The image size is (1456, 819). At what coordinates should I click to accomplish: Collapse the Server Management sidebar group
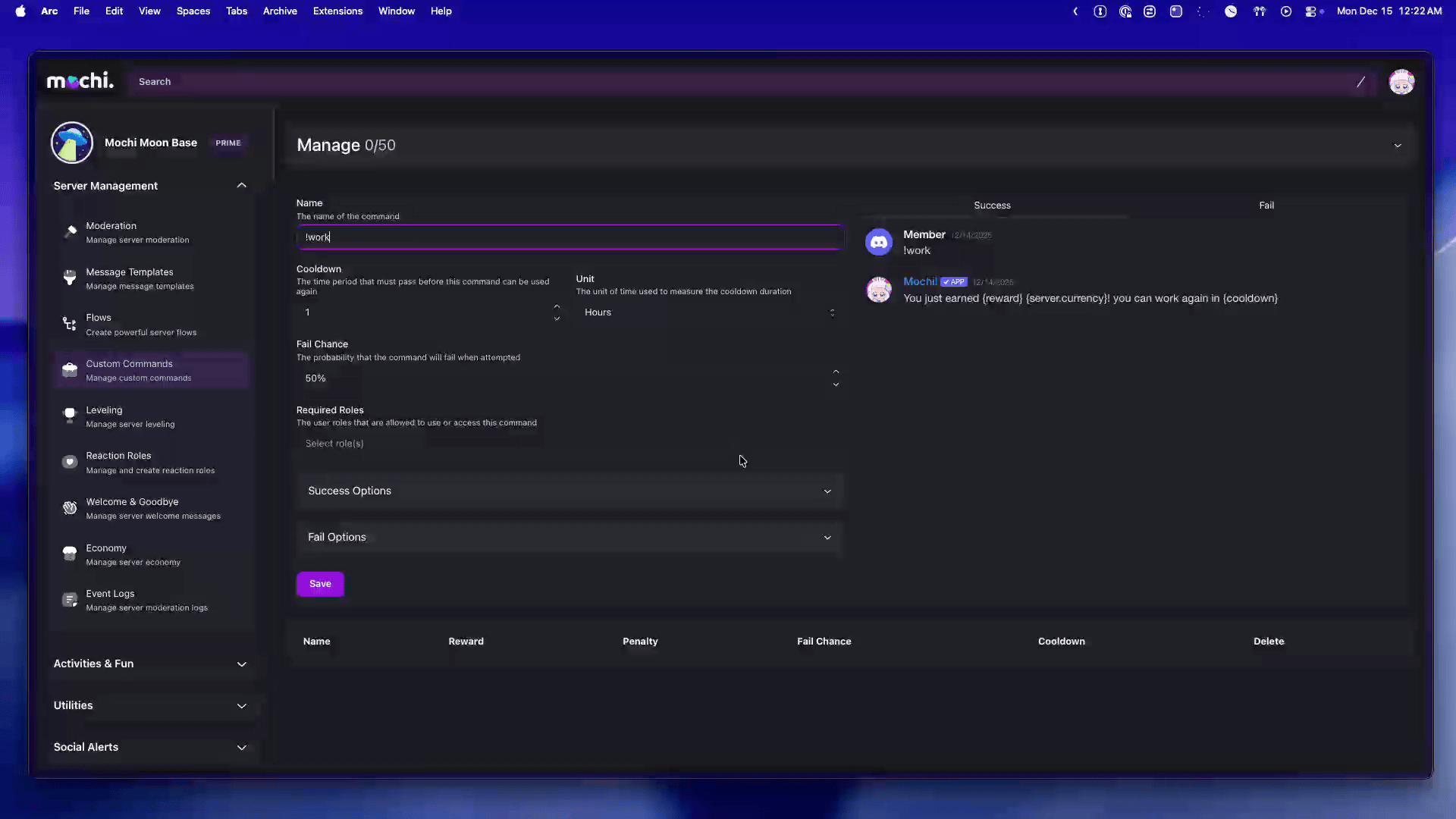241,186
